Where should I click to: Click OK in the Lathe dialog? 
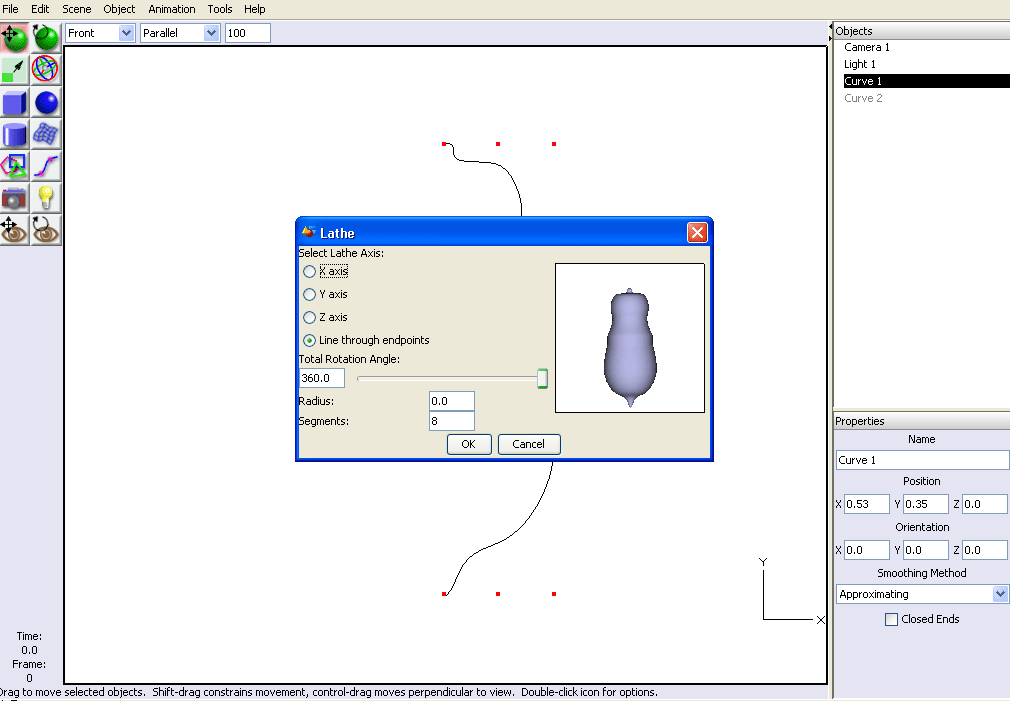point(468,444)
